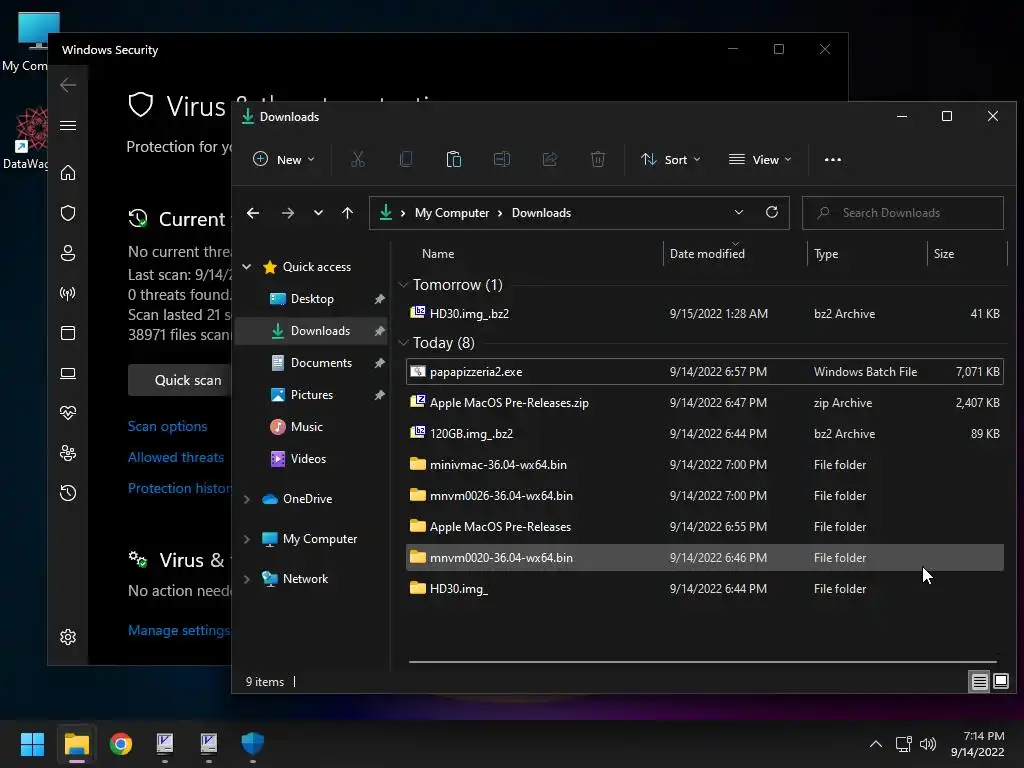Expand address bar history dropdown
Screen dimensions: 1024x768
point(739,212)
